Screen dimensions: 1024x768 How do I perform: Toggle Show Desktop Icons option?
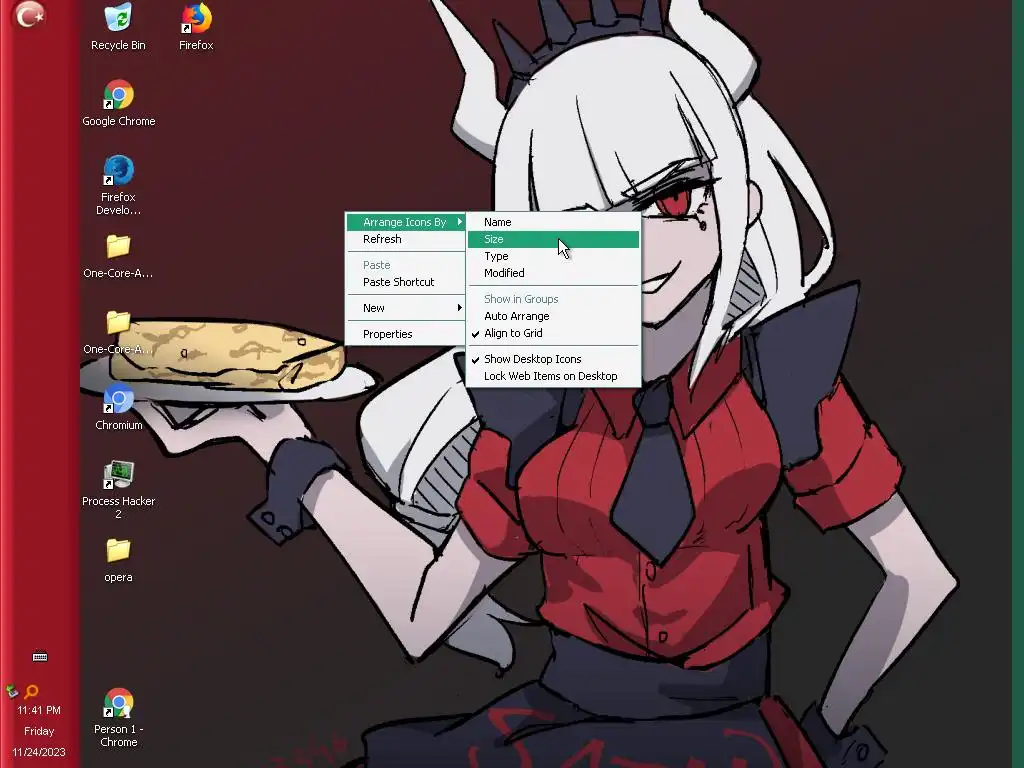553,359
